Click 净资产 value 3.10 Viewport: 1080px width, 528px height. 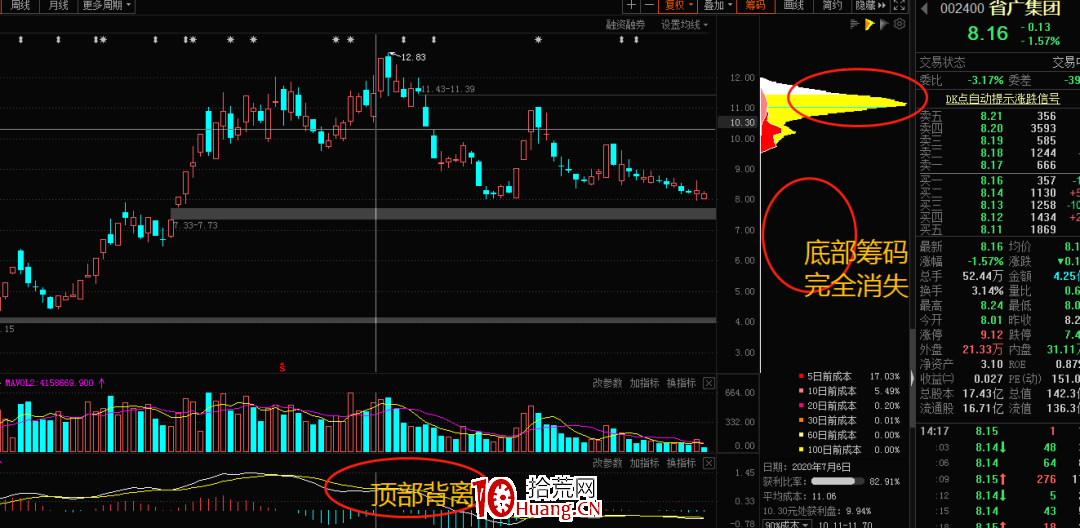point(991,365)
